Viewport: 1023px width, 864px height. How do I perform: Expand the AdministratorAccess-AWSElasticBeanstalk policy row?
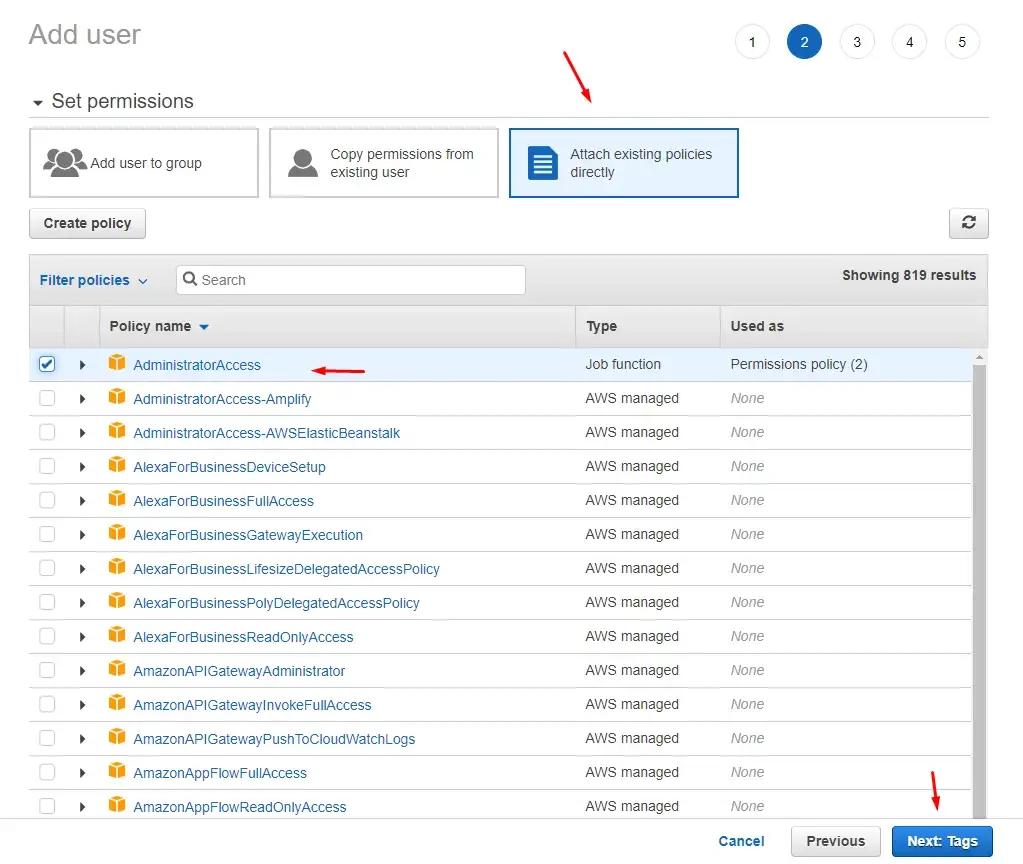[83, 433]
